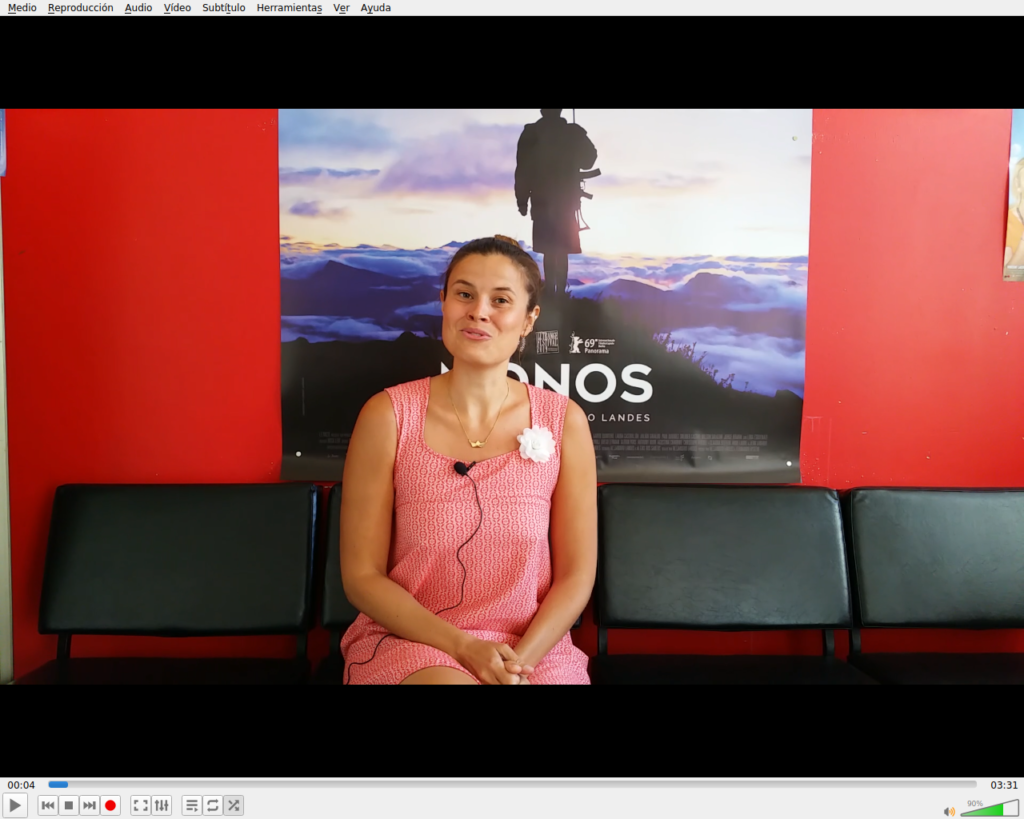
Task: Click the total duration label 03:31
Action: point(1003,785)
